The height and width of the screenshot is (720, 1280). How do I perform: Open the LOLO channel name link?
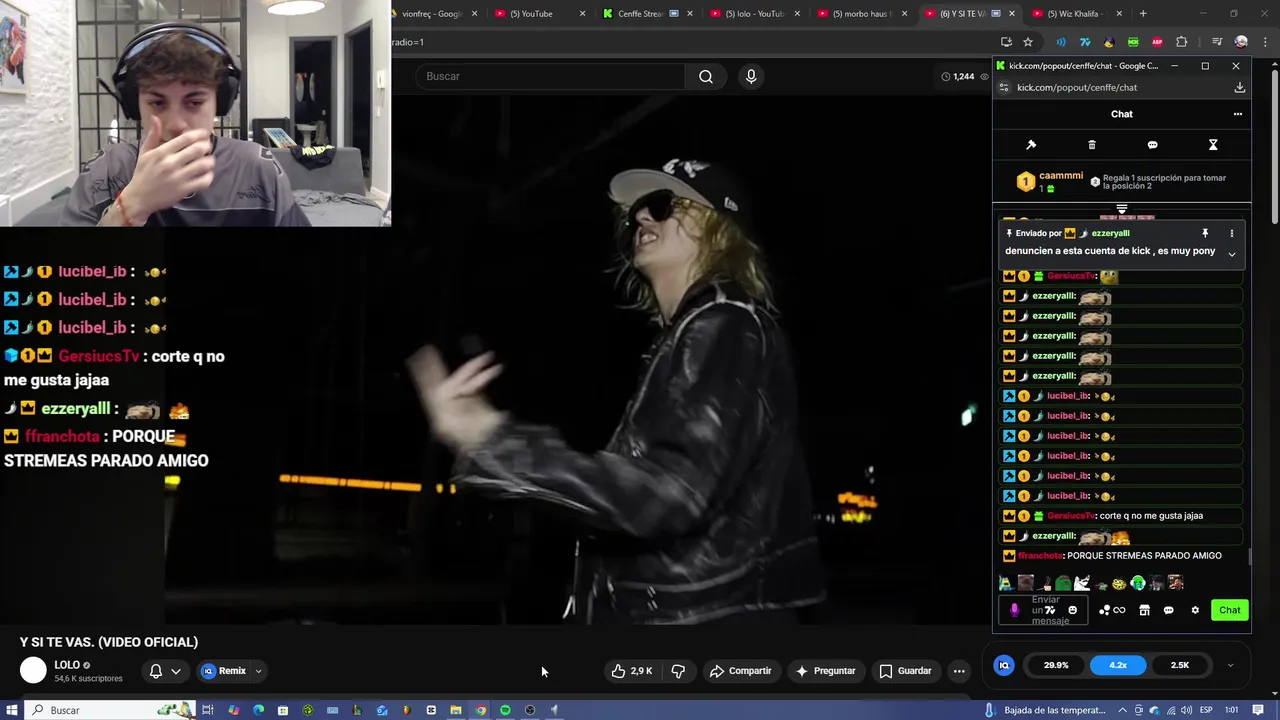[x=67, y=665]
